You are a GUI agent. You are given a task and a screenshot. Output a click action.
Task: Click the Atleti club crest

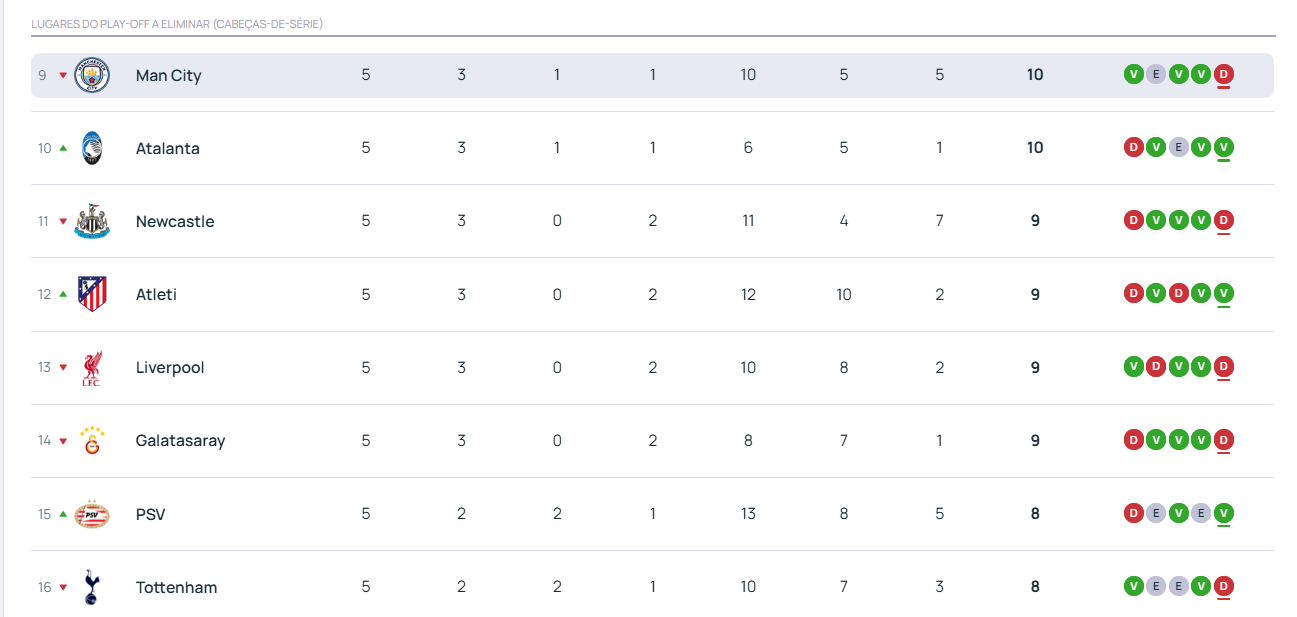[92, 294]
